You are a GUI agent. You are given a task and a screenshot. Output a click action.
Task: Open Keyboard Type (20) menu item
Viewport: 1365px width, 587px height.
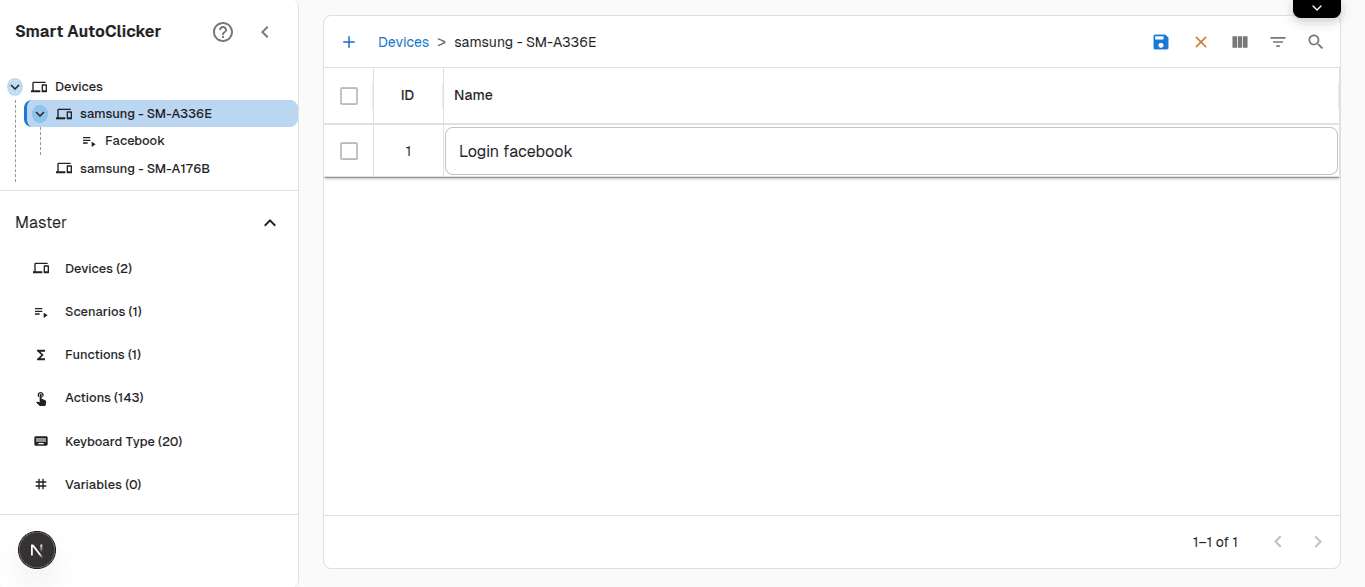(123, 442)
